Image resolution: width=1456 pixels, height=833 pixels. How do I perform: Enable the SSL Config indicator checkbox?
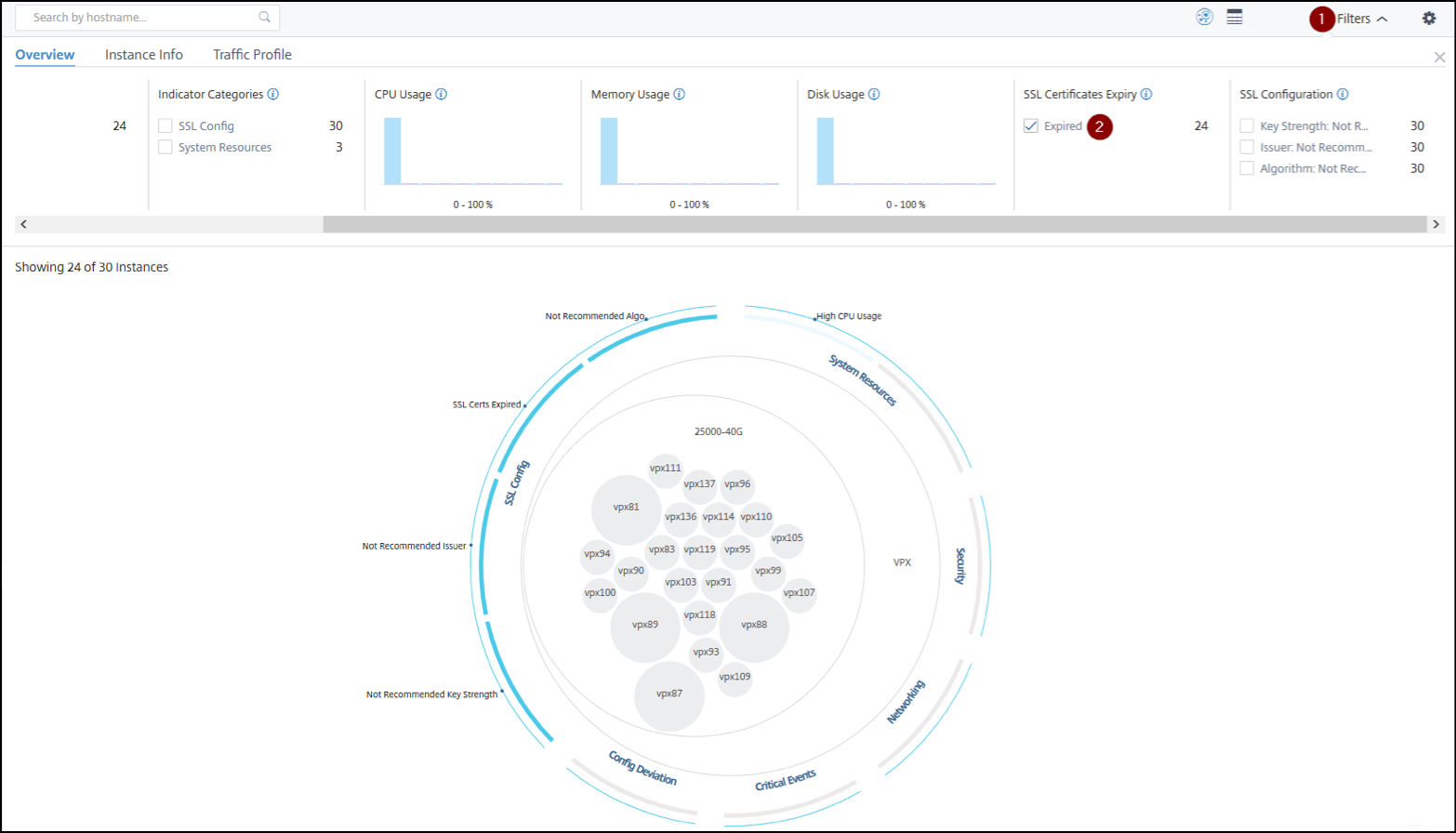[x=165, y=126]
